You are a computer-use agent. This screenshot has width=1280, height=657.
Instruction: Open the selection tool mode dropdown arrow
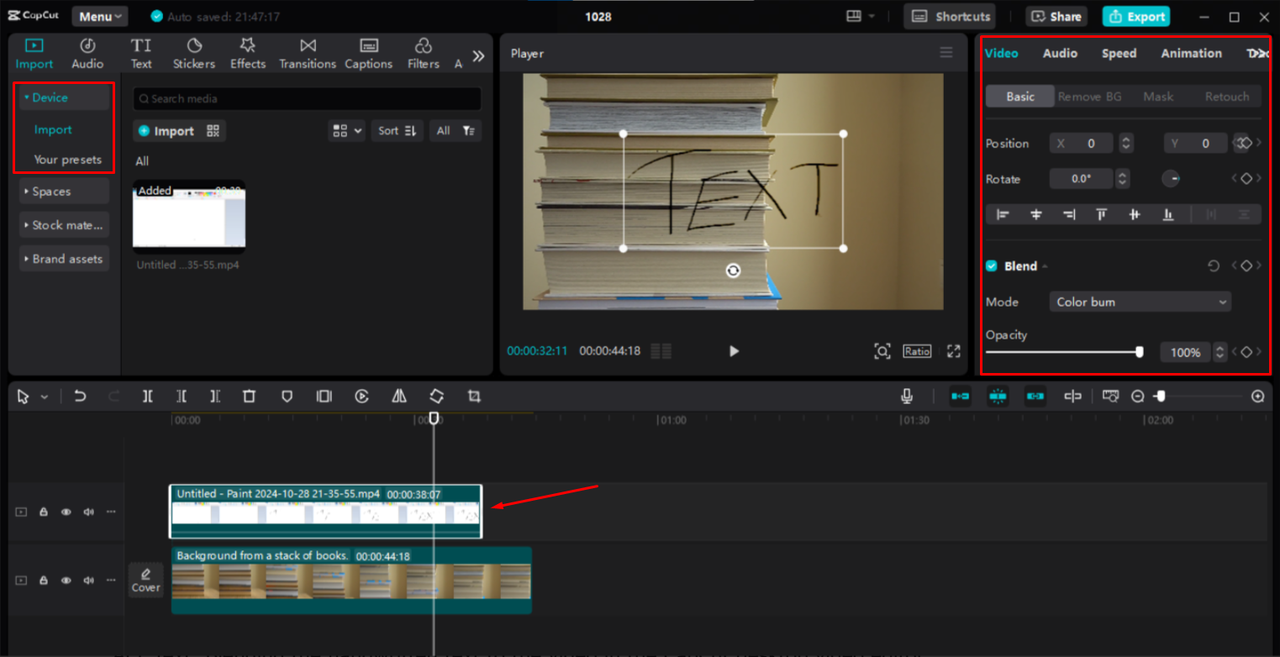pyautogui.click(x=44, y=397)
